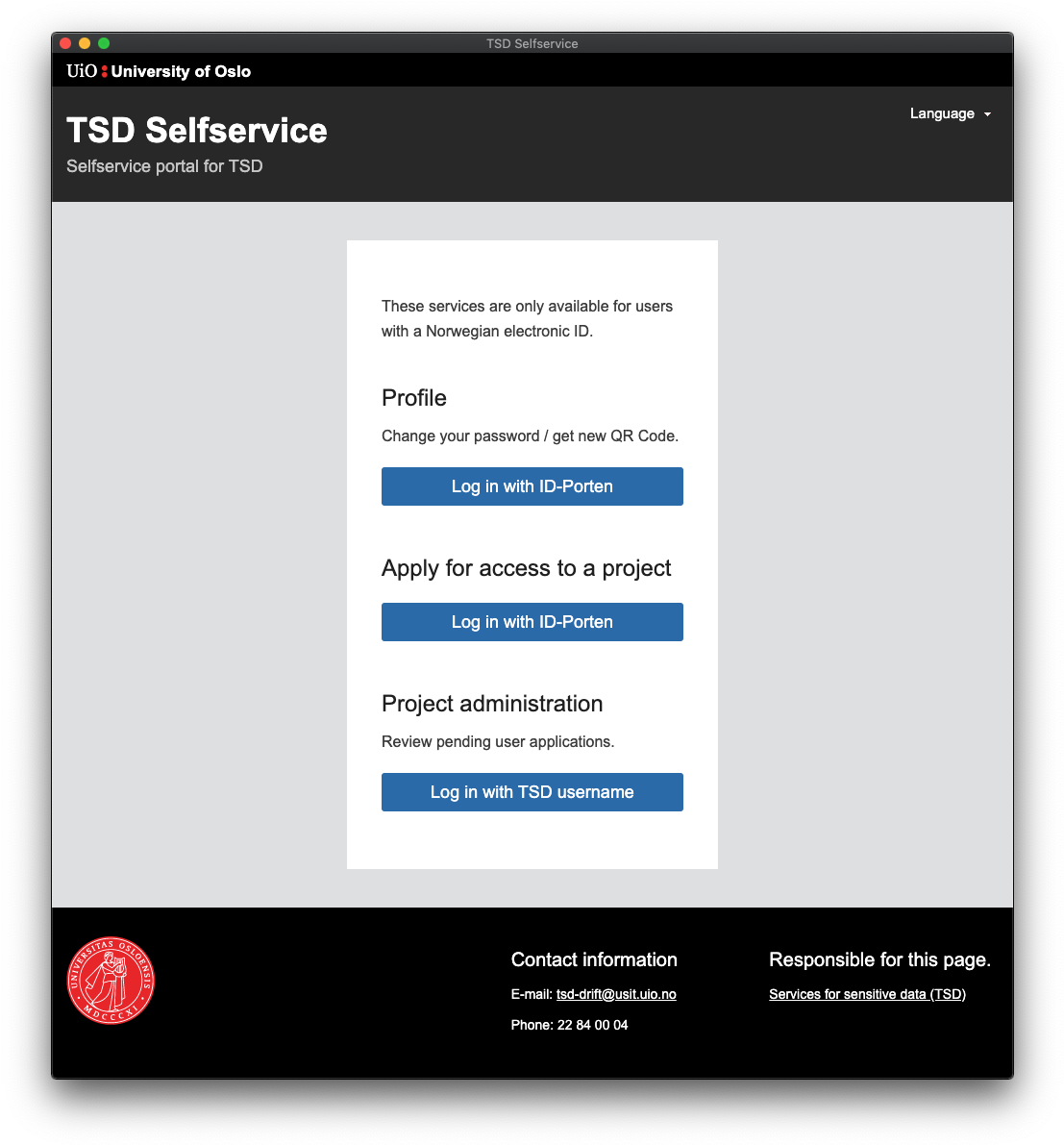The width and height of the screenshot is (1064, 1145).
Task: Click Log in with ID-Porten under Profile
Action: point(532,486)
